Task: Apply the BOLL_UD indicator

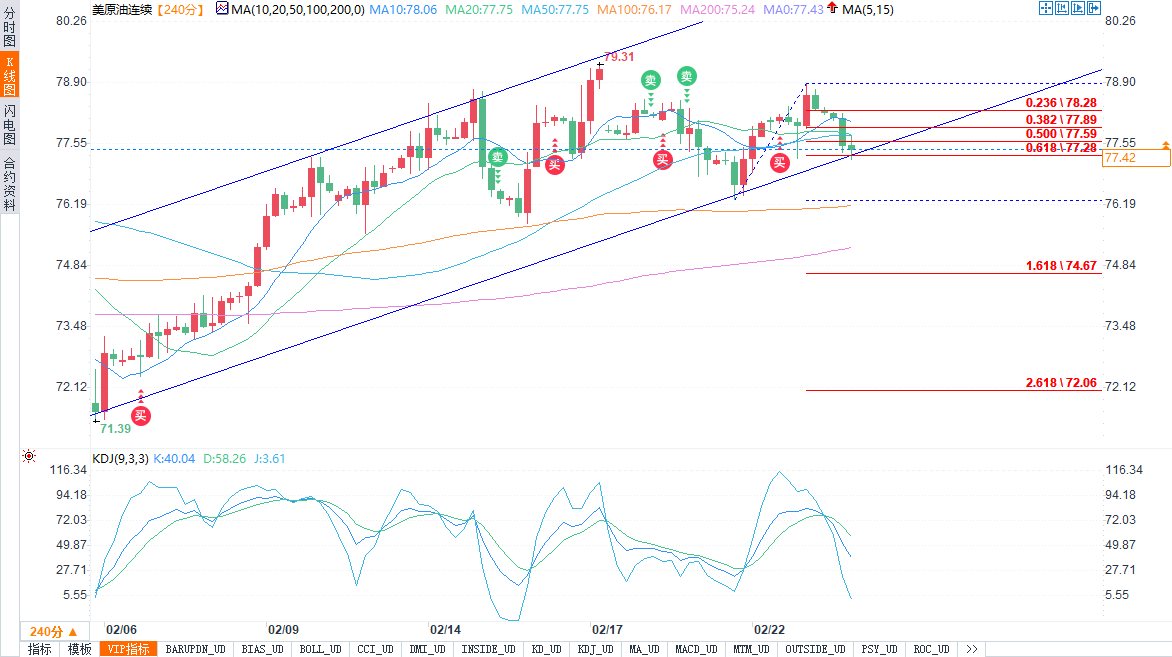Action: click(320, 649)
